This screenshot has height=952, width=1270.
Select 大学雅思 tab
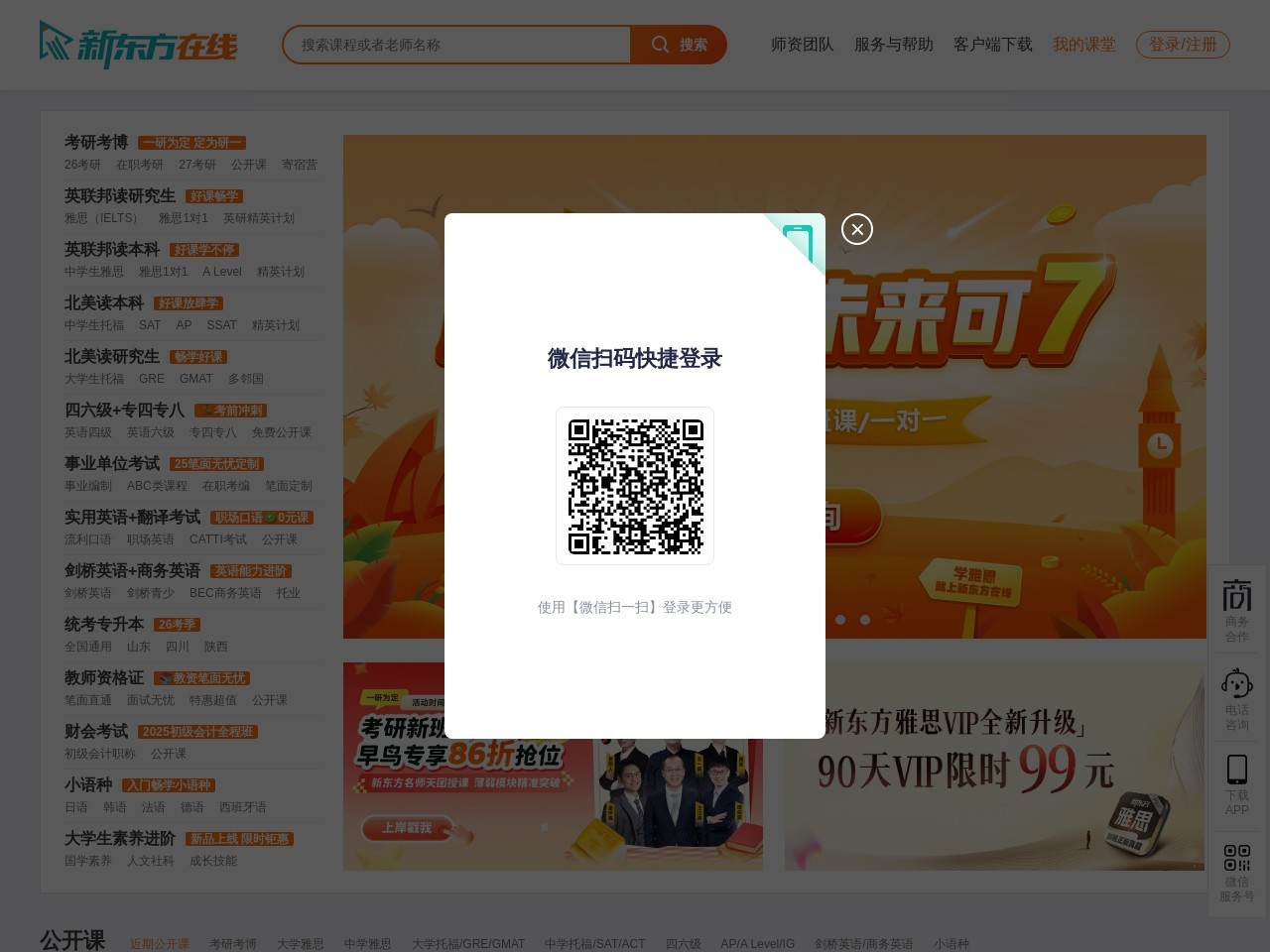301,944
